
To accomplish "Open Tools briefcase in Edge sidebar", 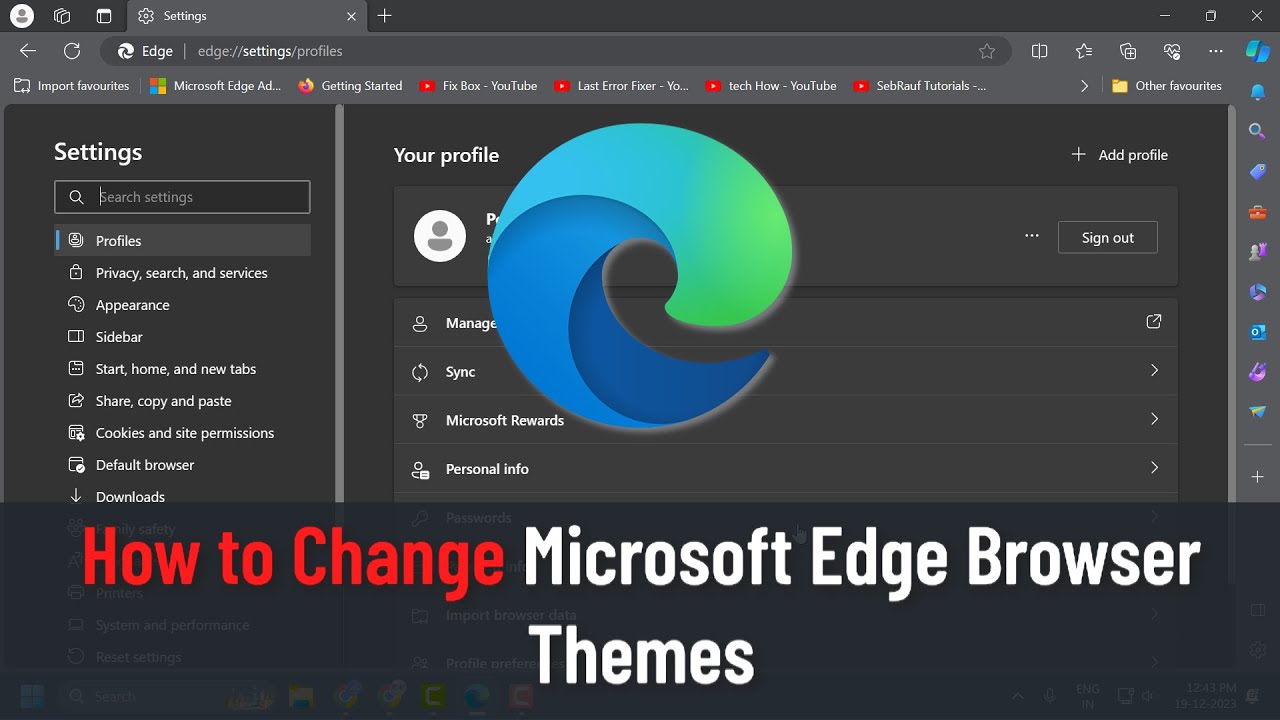I will click(x=1258, y=212).
